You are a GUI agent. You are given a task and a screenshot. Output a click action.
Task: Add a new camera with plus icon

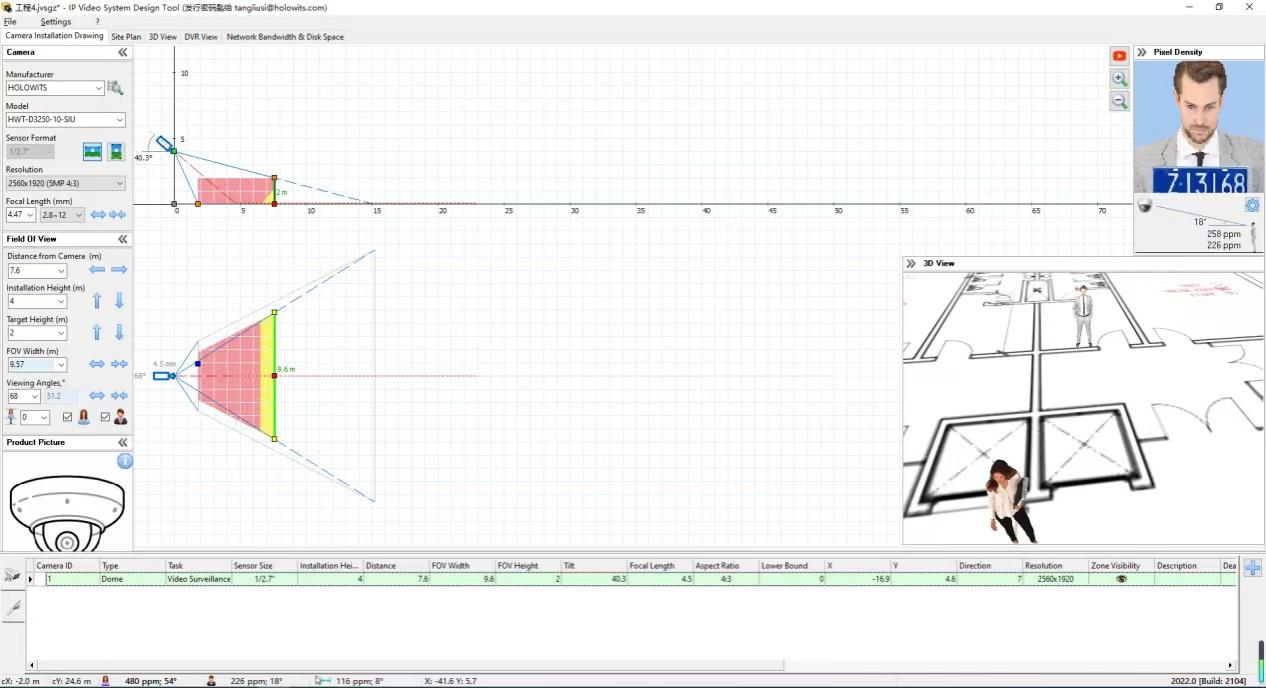(1251, 568)
